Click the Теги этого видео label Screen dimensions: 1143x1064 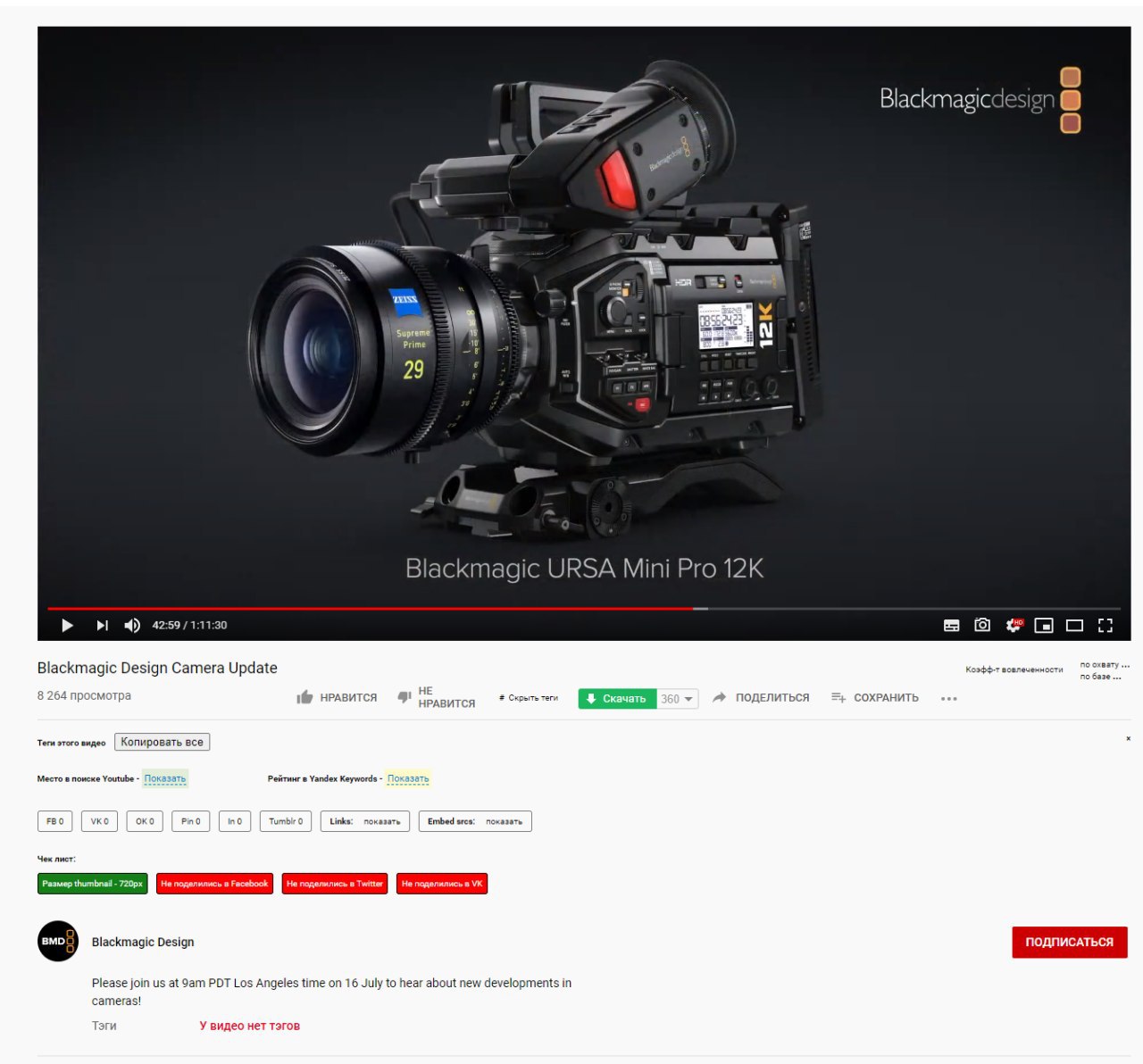tap(71, 743)
